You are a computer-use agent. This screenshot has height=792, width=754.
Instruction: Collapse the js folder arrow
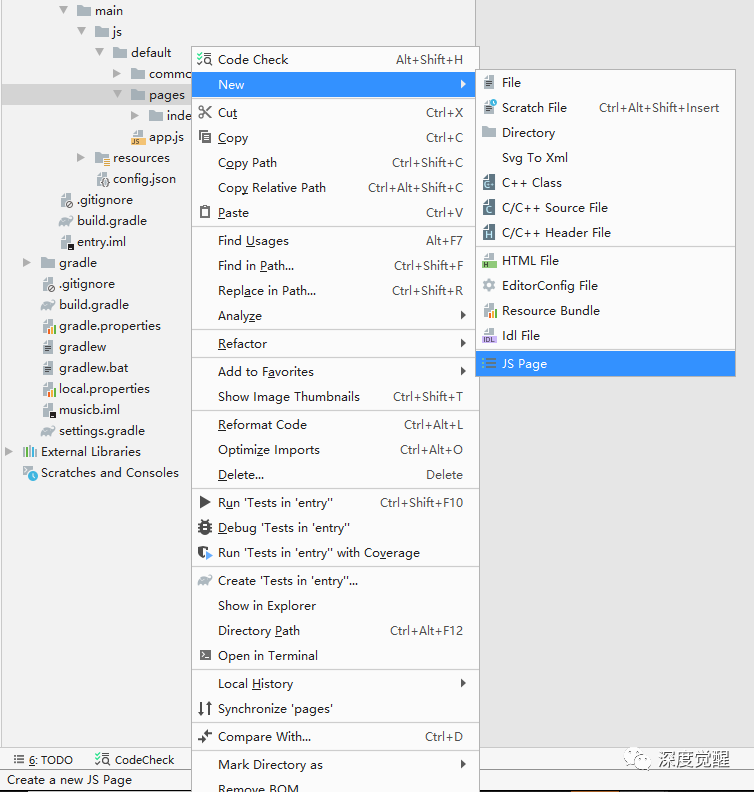pyautogui.click(x=81, y=31)
